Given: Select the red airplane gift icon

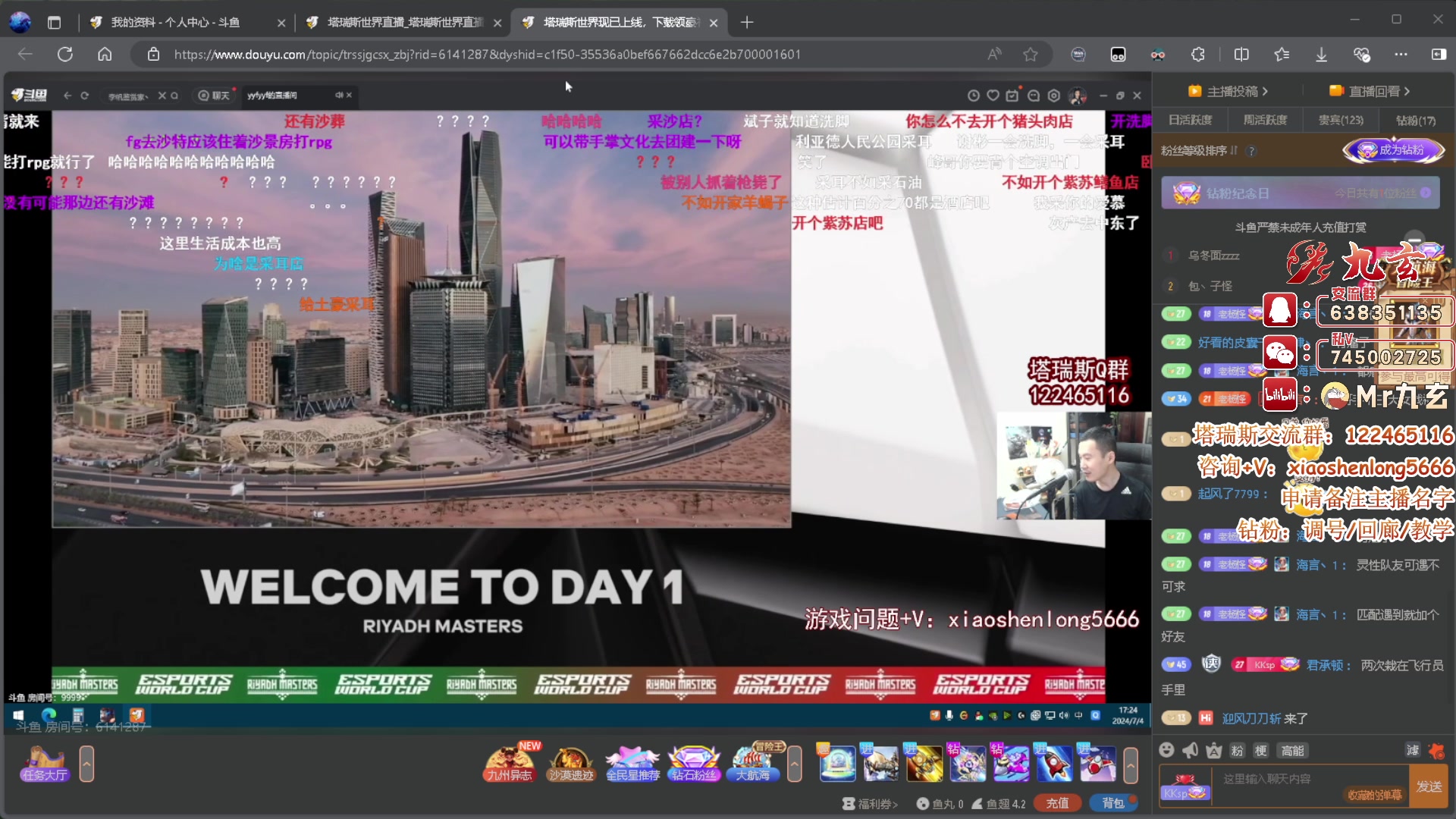Looking at the screenshot, I should pyautogui.click(x=1097, y=764).
